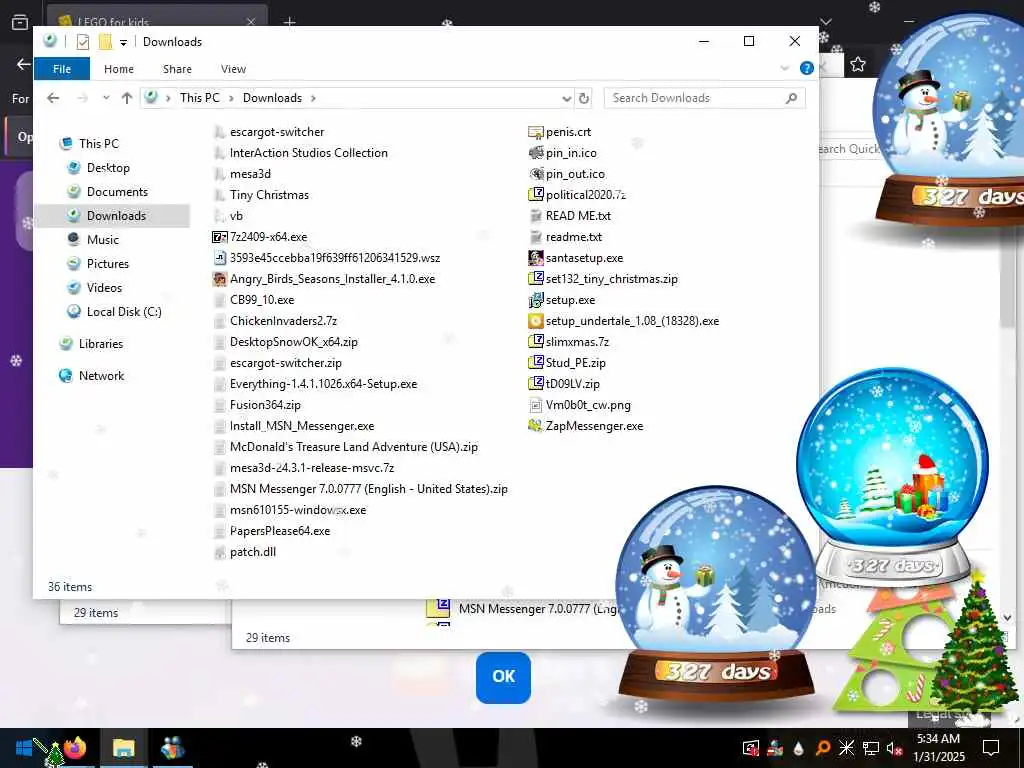This screenshot has width=1024, height=768.
Task: Select the santasetup.exe icon
Action: [x=536, y=258]
